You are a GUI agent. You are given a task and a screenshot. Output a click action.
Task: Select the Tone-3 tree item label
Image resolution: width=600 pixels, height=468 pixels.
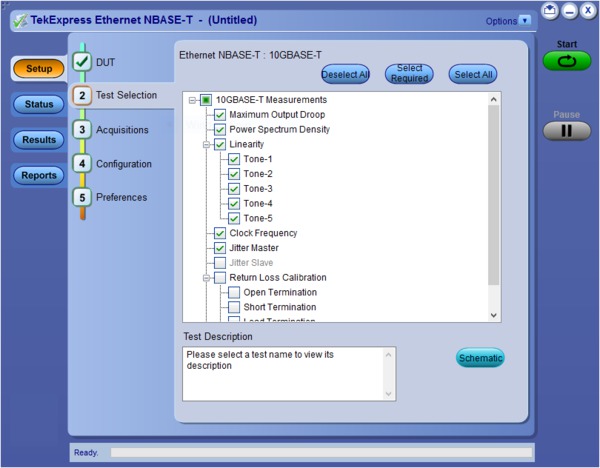(258, 189)
